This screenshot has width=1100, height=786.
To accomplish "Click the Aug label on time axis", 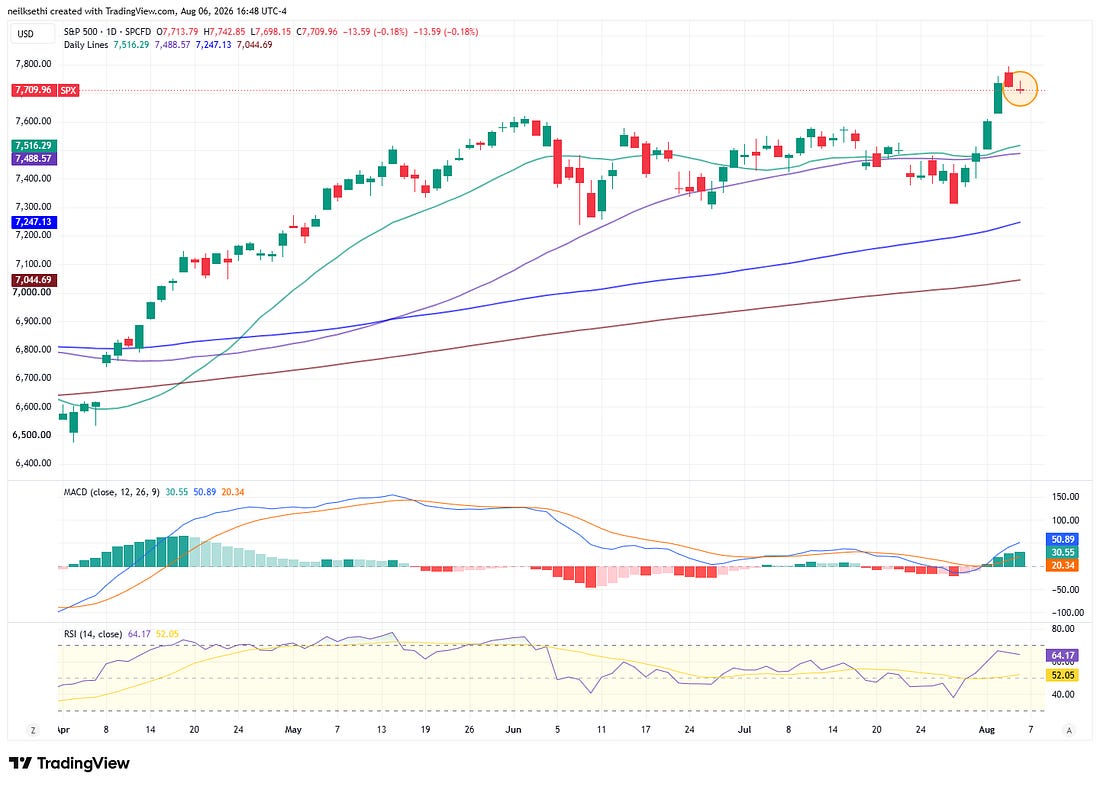I will pyautogui.click(x=986, y=730).
